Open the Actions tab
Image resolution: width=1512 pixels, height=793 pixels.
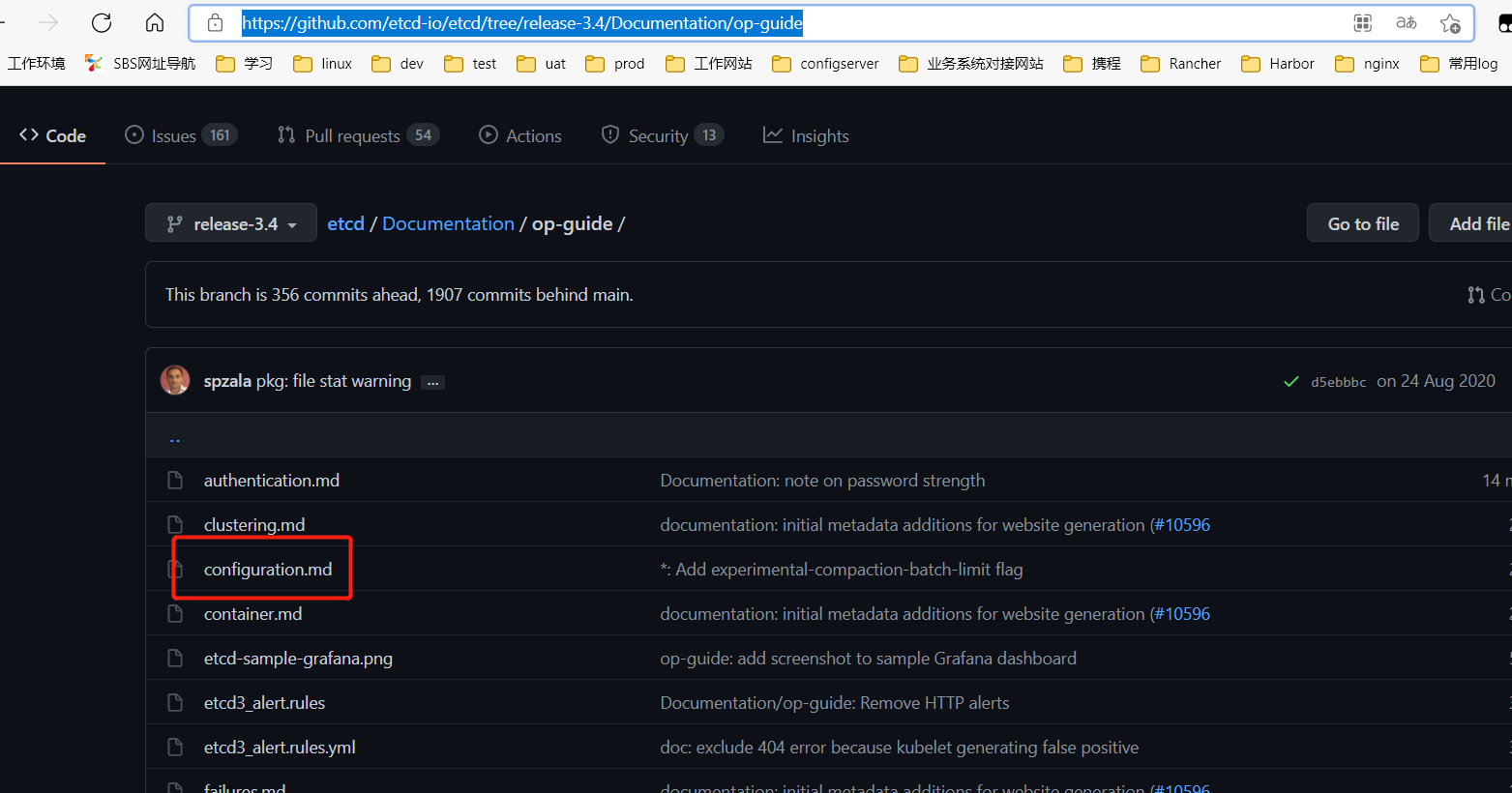click(x=520, y=136)
